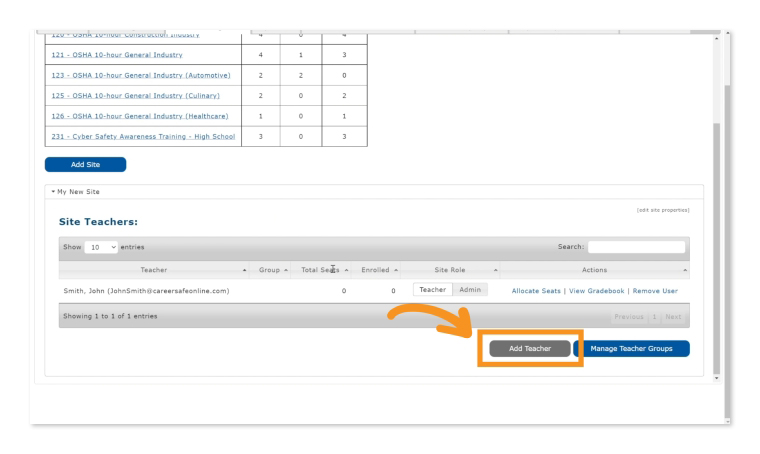Set John Smith's role to Admin
The image size is (760, 454).
coord(470,290)
